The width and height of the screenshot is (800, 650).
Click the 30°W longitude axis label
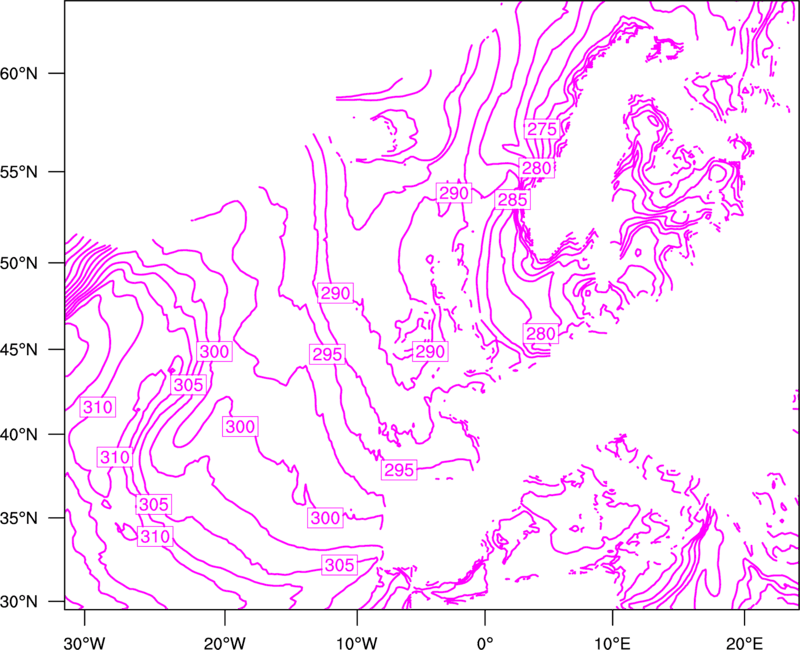click(x=85, y=642)
